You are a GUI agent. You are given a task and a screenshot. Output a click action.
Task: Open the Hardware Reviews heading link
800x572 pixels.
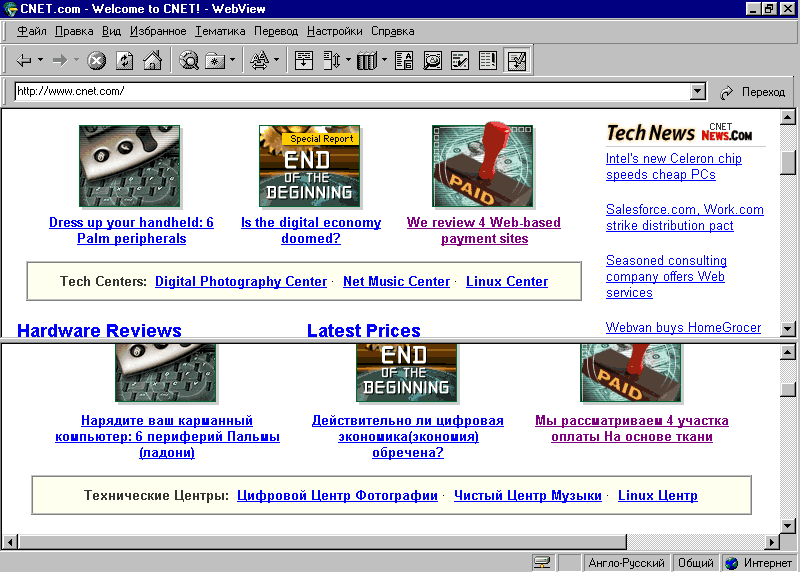pos(99,330)
